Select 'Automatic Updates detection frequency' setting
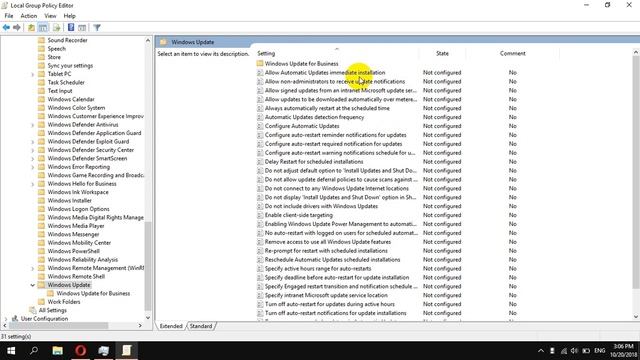 314,117
